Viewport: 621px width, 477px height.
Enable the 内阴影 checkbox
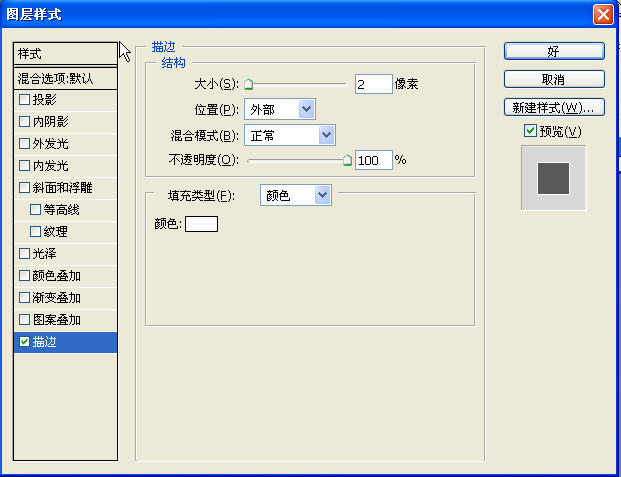(x=25, y=122)
